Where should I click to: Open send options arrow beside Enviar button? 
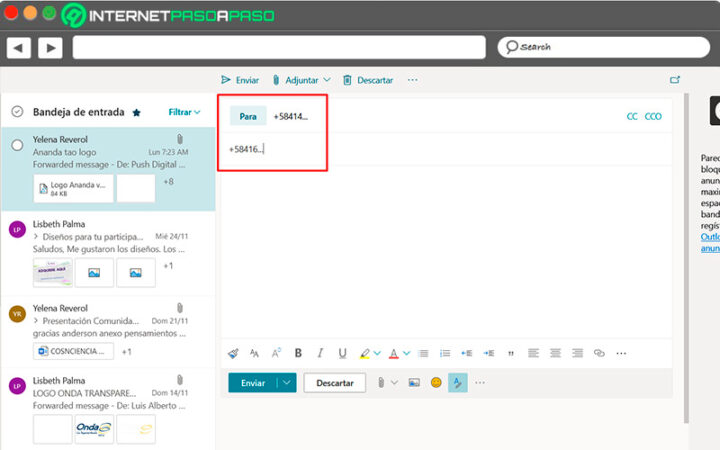[x=287, y=382]
